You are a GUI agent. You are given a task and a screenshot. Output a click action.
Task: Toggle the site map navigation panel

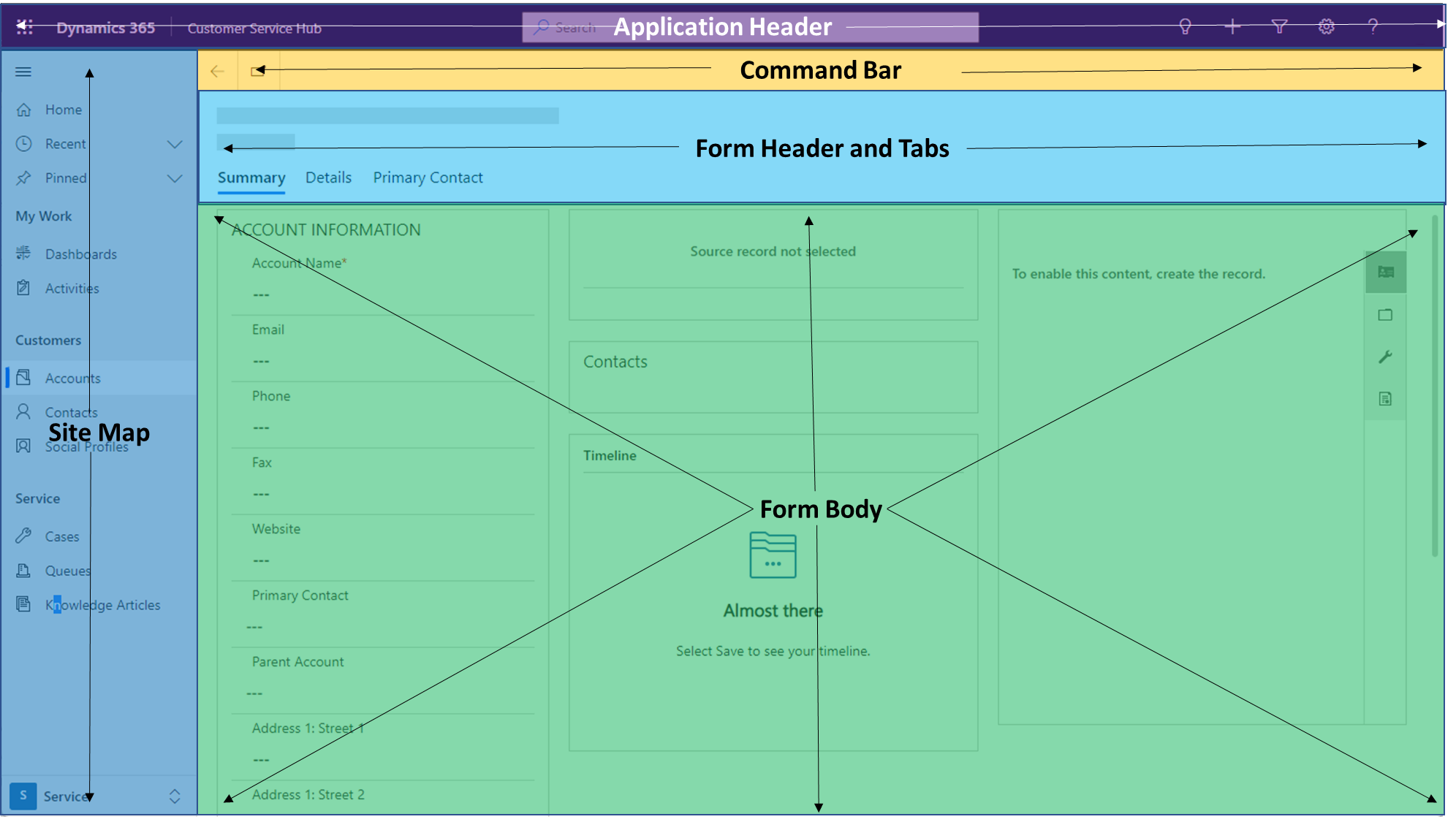pos(22,71)
